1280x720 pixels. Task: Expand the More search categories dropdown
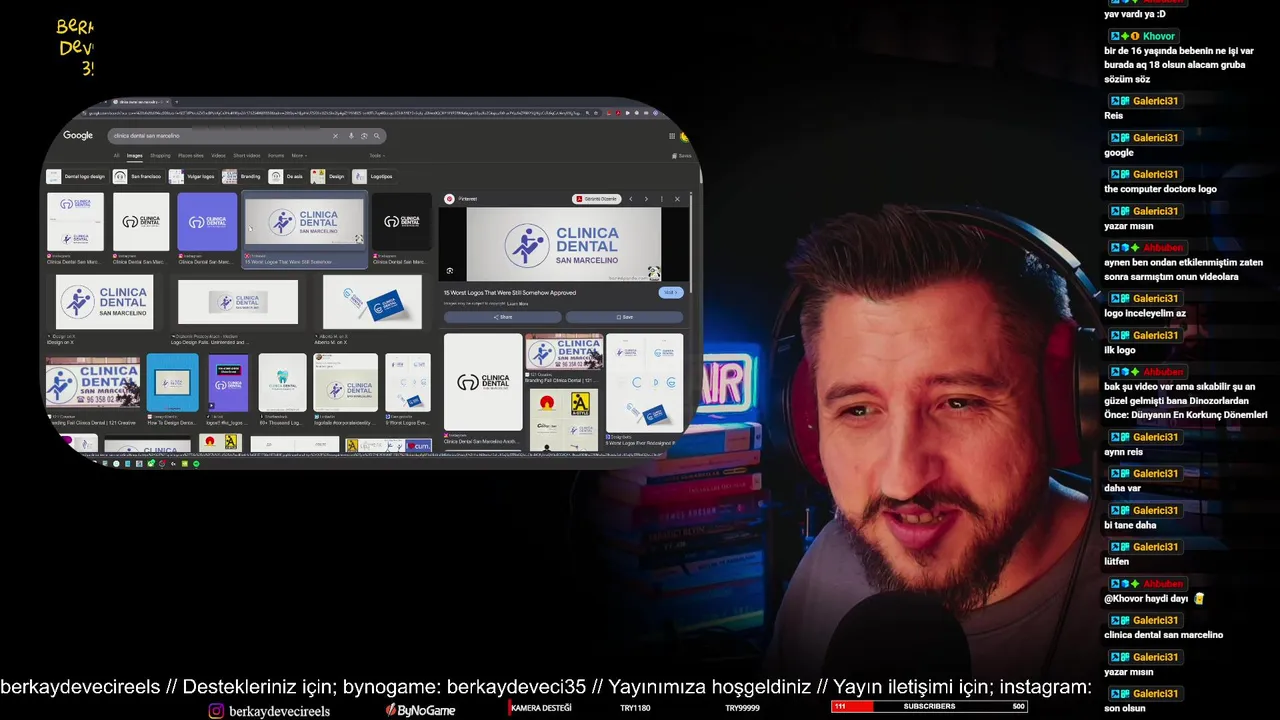click(298, 156)
